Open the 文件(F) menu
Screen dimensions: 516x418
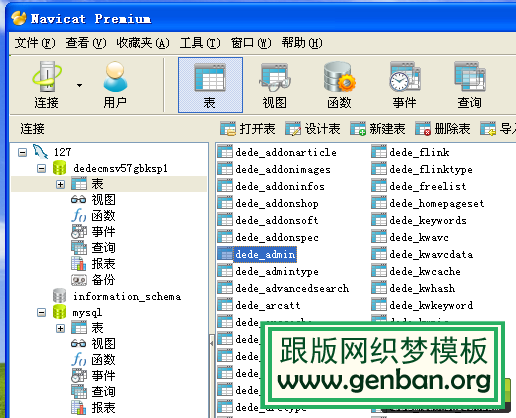pos(35,43)
